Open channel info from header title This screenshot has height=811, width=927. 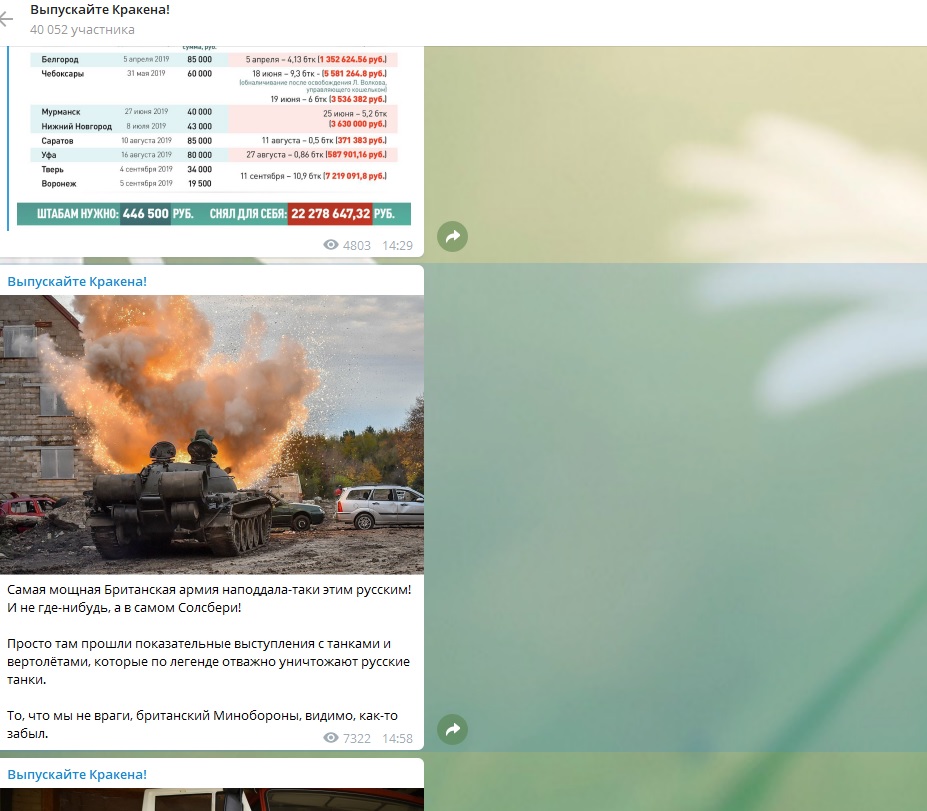(100, 9)
